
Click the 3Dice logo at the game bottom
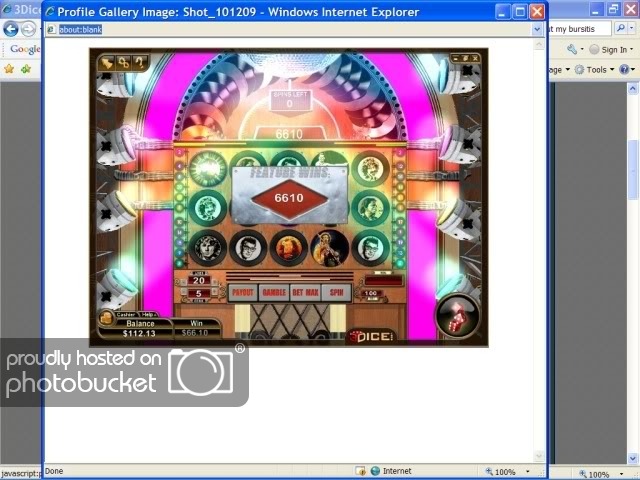click(x=371, y=336)
